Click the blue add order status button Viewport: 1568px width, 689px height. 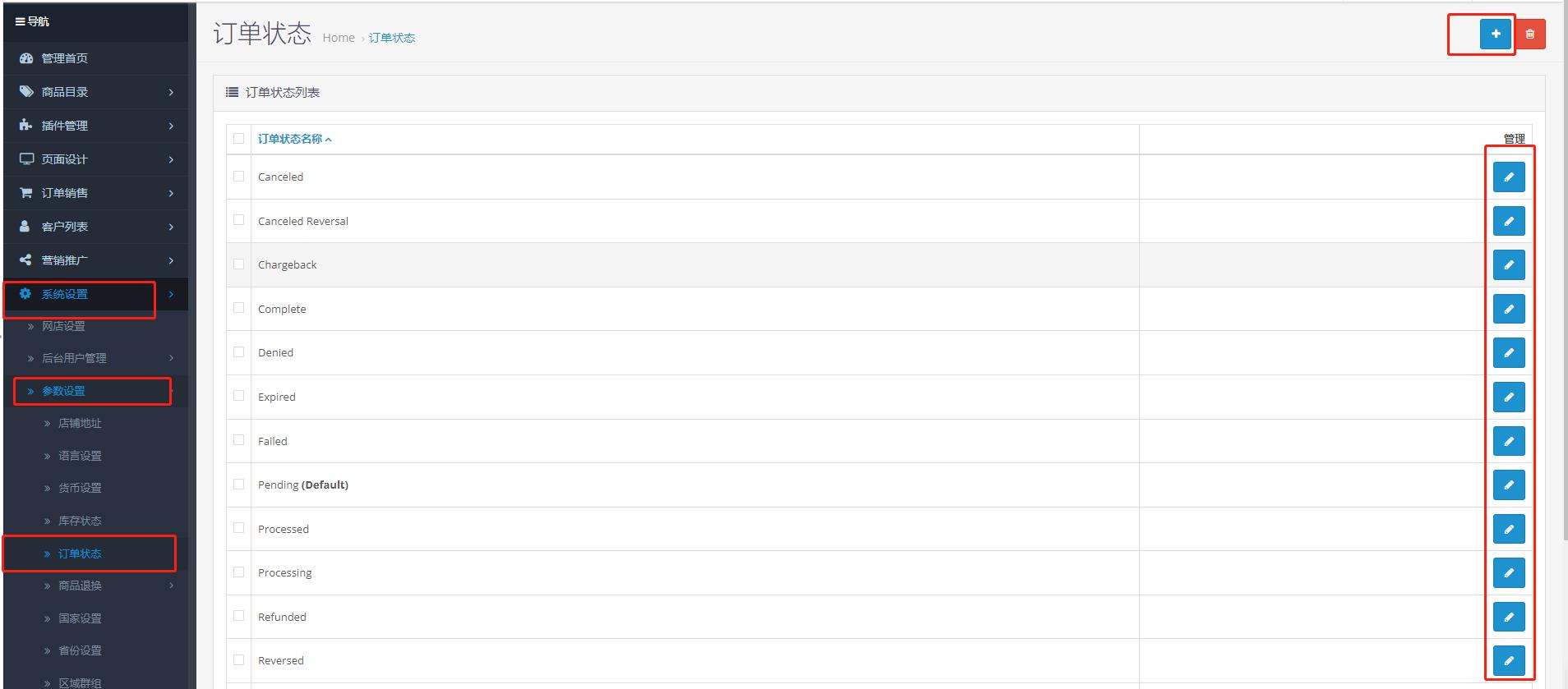[1496, 34]
